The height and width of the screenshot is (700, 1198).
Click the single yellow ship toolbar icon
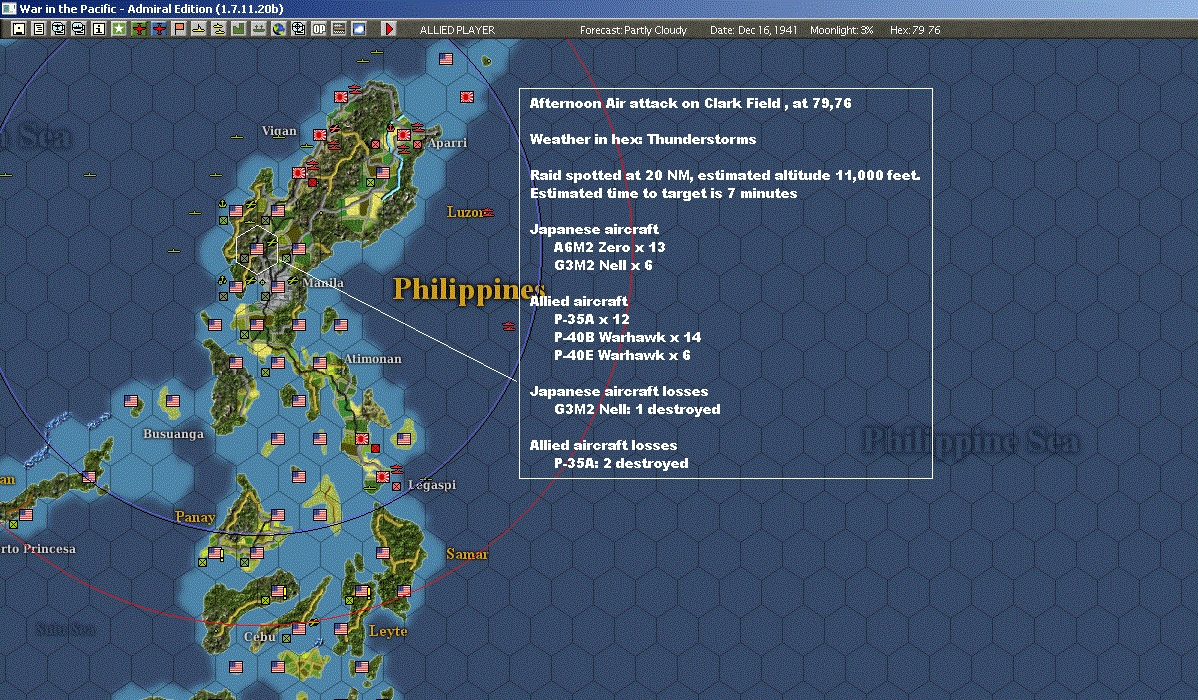[x=199, y=29]
